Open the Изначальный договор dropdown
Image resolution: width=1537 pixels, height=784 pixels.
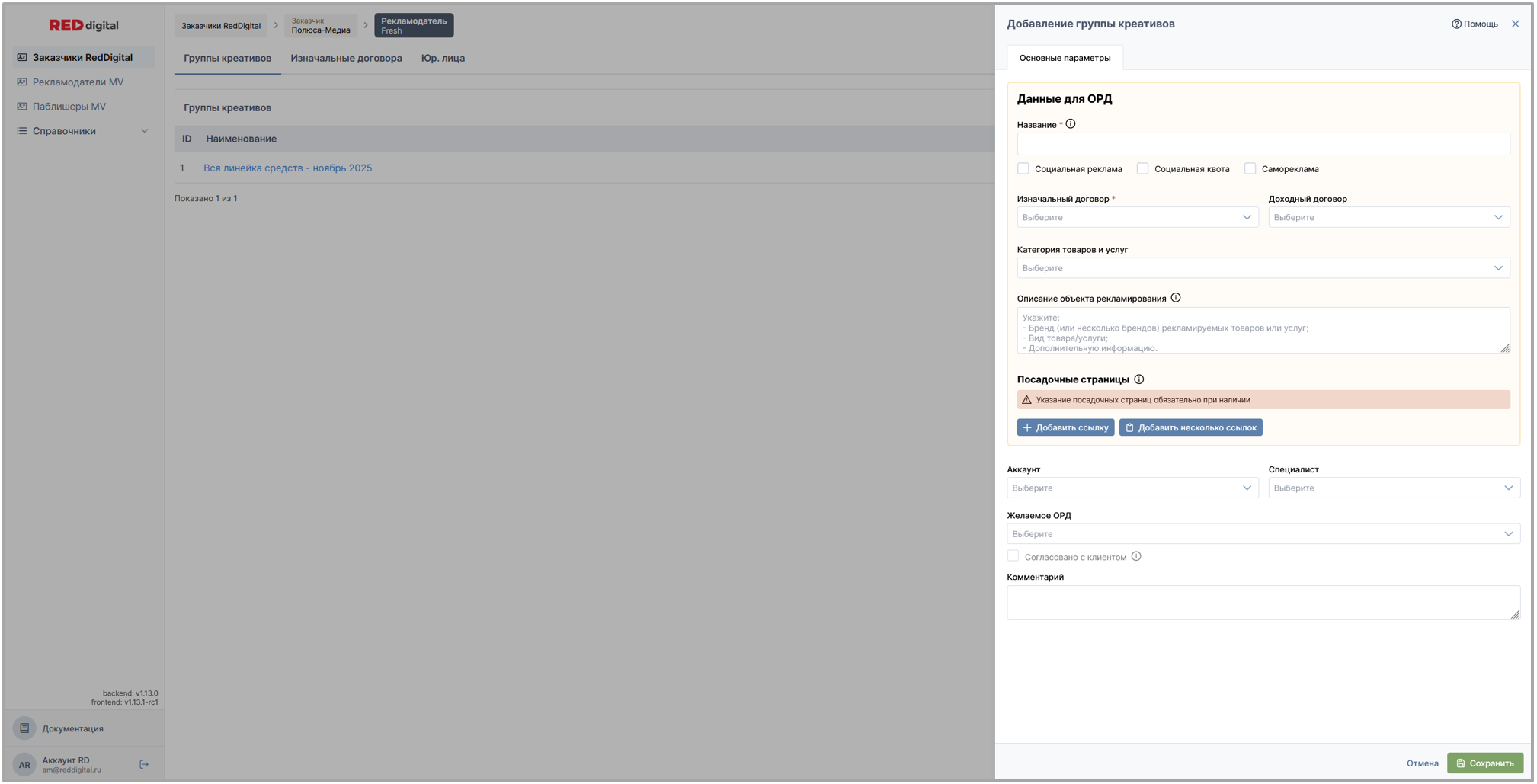[x=1137, y=217]
